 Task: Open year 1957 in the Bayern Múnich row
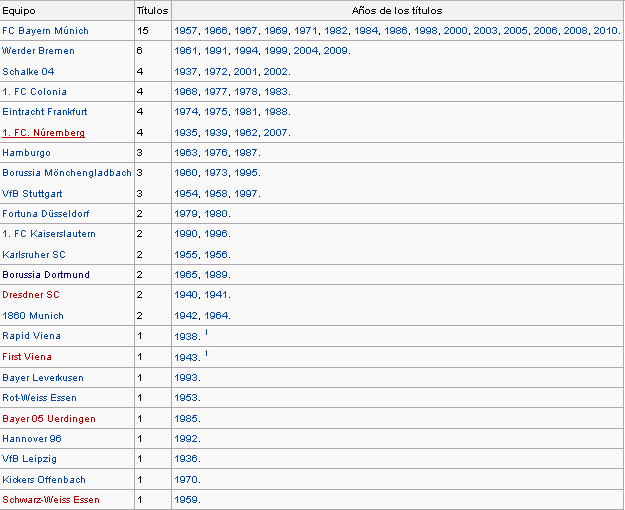click(x=186, y=31)
